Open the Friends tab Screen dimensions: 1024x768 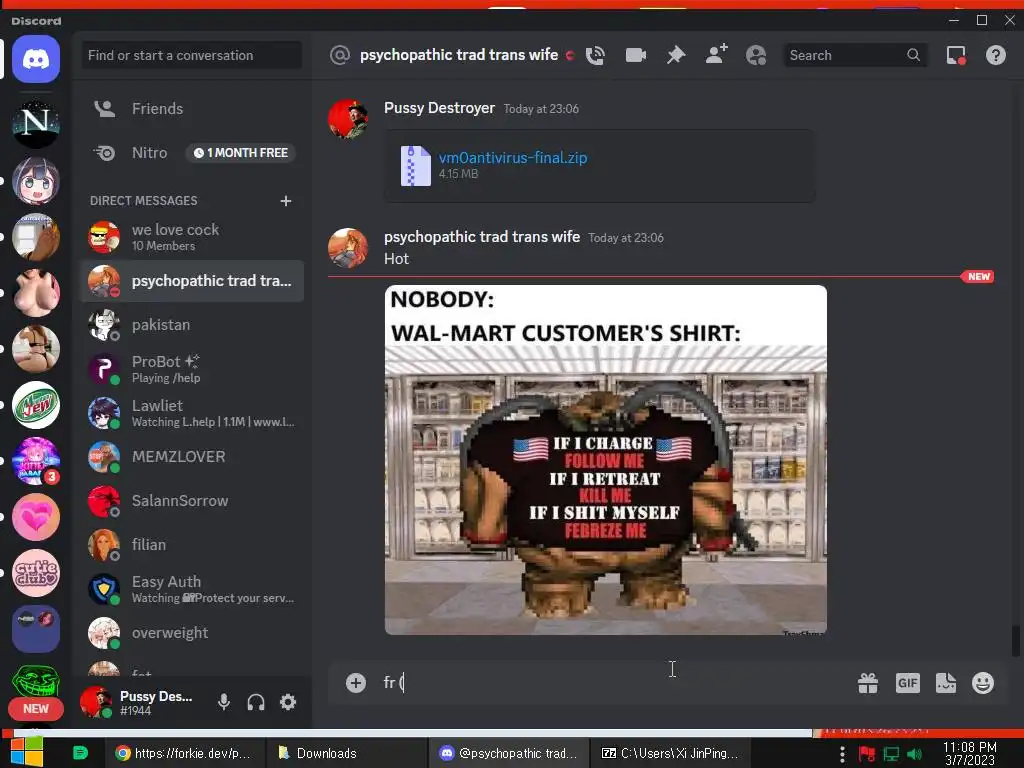click(x=192, y=109)
